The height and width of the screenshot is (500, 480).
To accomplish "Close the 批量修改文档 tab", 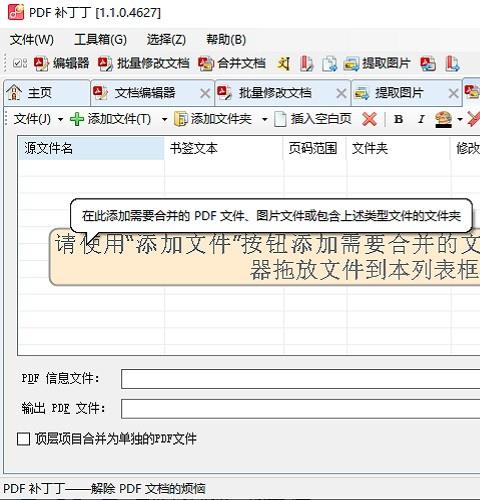I will (x=341, y=93).
